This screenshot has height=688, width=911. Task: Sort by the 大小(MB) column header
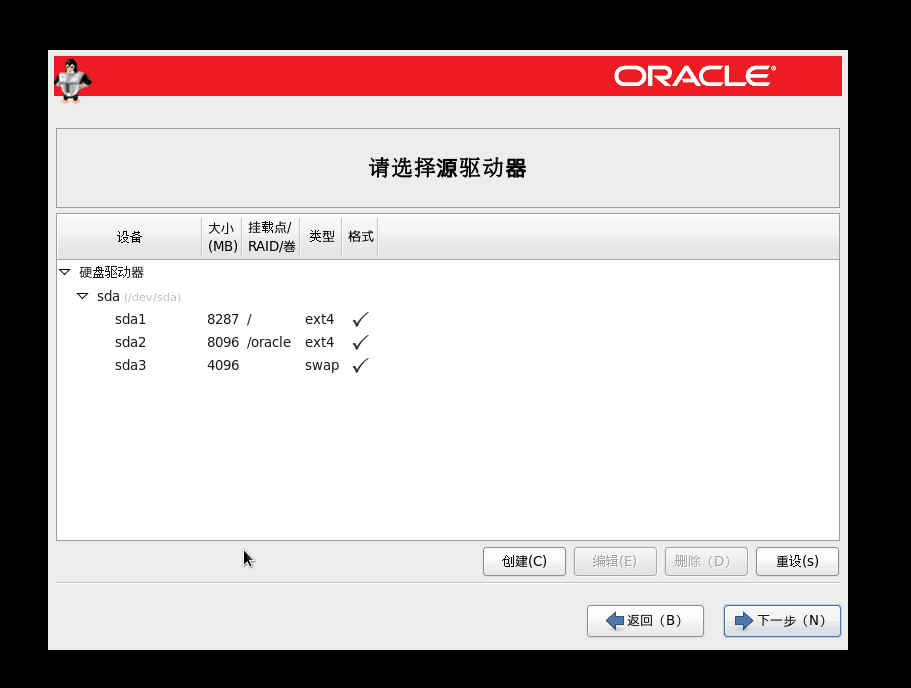tap(221, 237)
